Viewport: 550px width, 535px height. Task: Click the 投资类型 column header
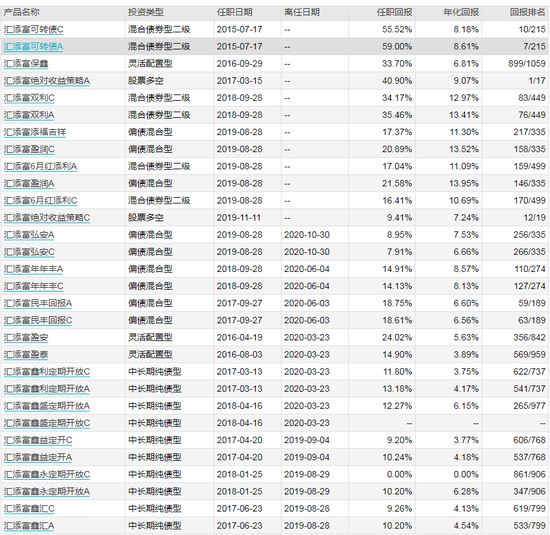[146, 13]
